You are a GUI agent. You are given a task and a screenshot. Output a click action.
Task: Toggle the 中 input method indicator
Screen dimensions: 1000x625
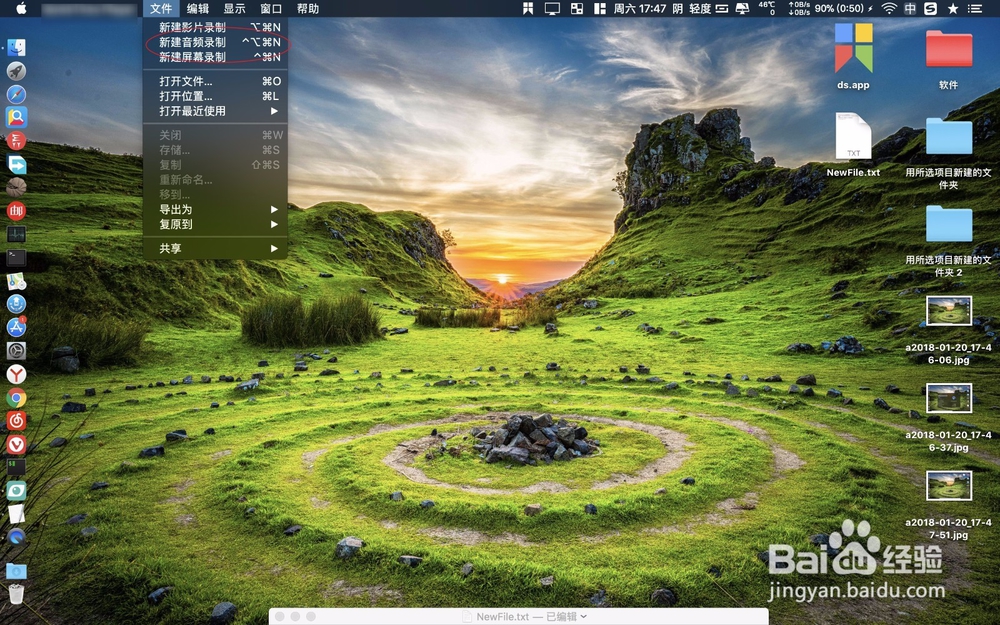[x=910, y=10]
